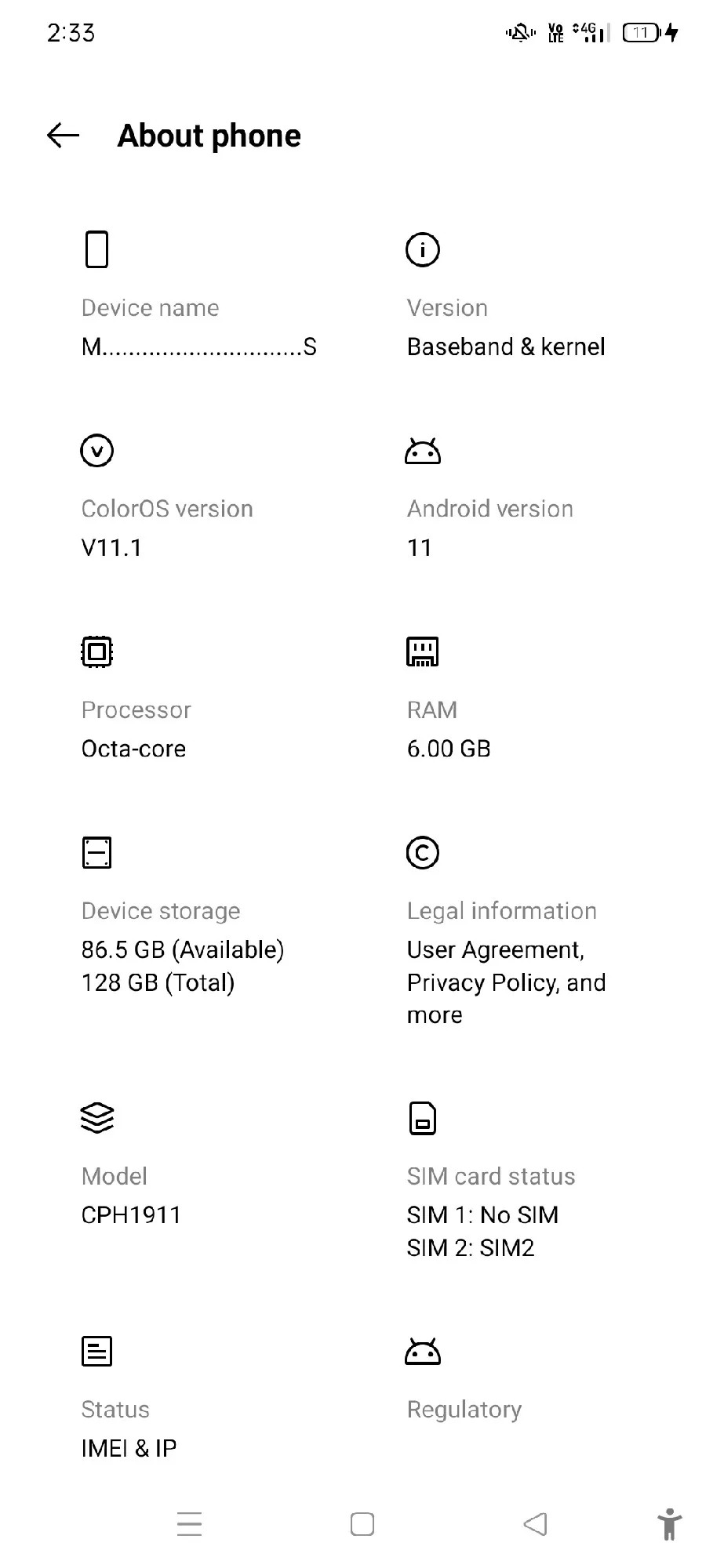Tap the Device storage icon
Viewport: 724px width, 1568px height.
click(x=96, y=851)
